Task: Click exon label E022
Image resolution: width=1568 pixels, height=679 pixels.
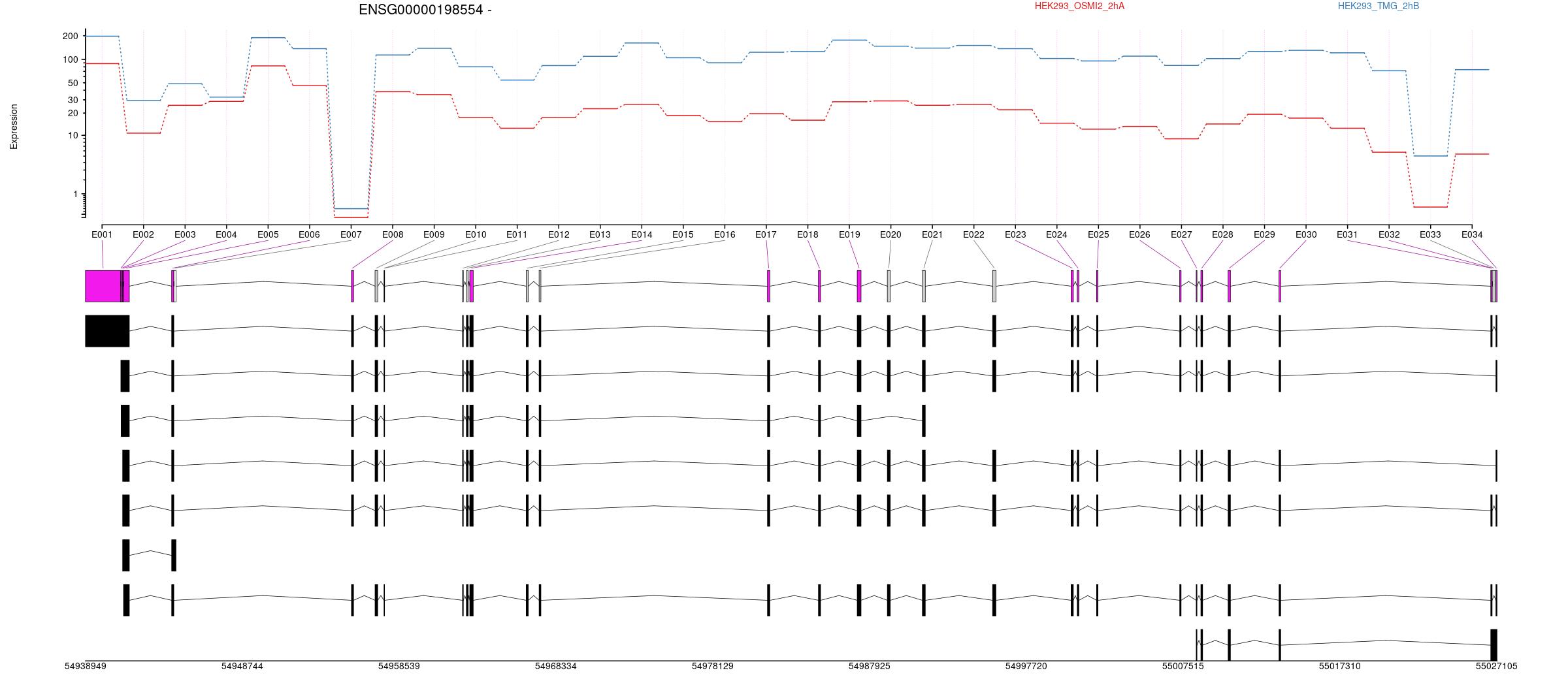Action: [x=973, y=234]
